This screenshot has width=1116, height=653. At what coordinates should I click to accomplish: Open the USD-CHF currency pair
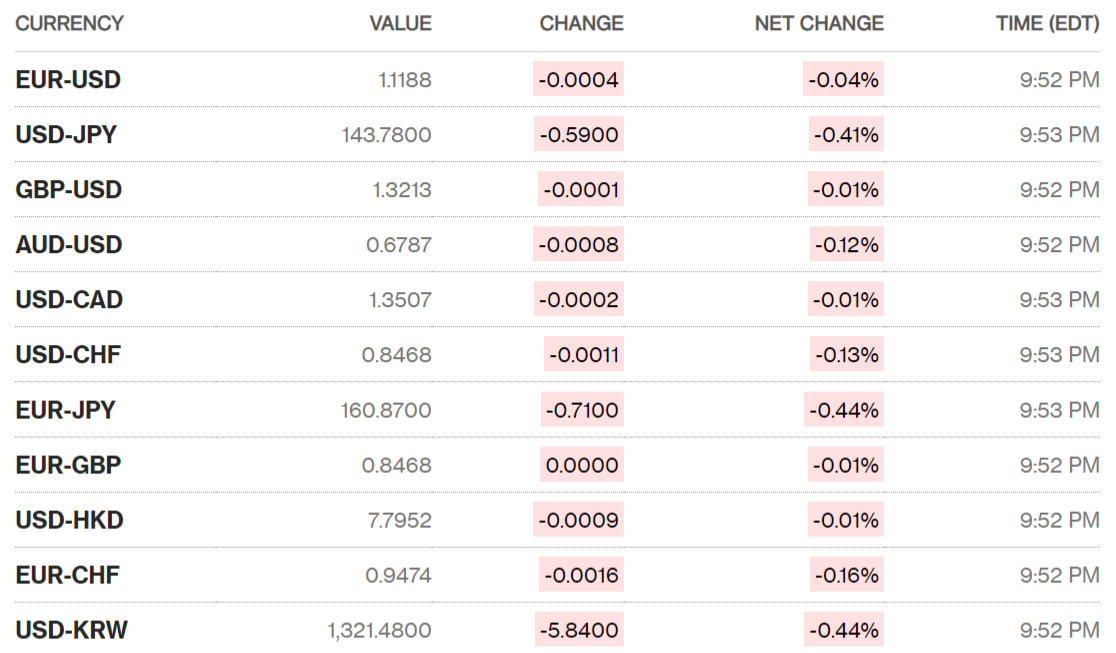[68, 355]
